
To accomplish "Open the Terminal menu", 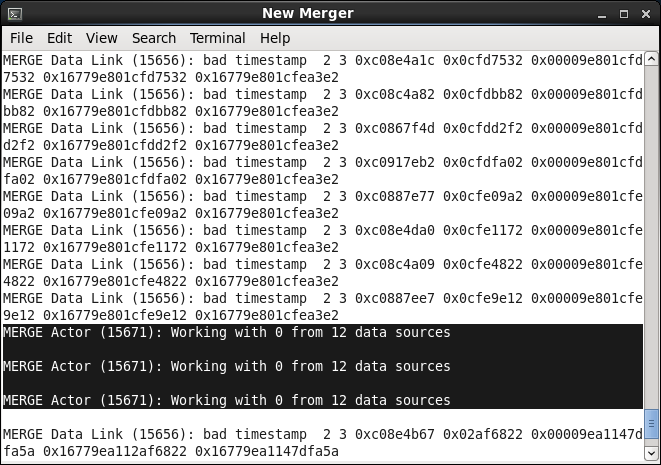I will (217, 38).
